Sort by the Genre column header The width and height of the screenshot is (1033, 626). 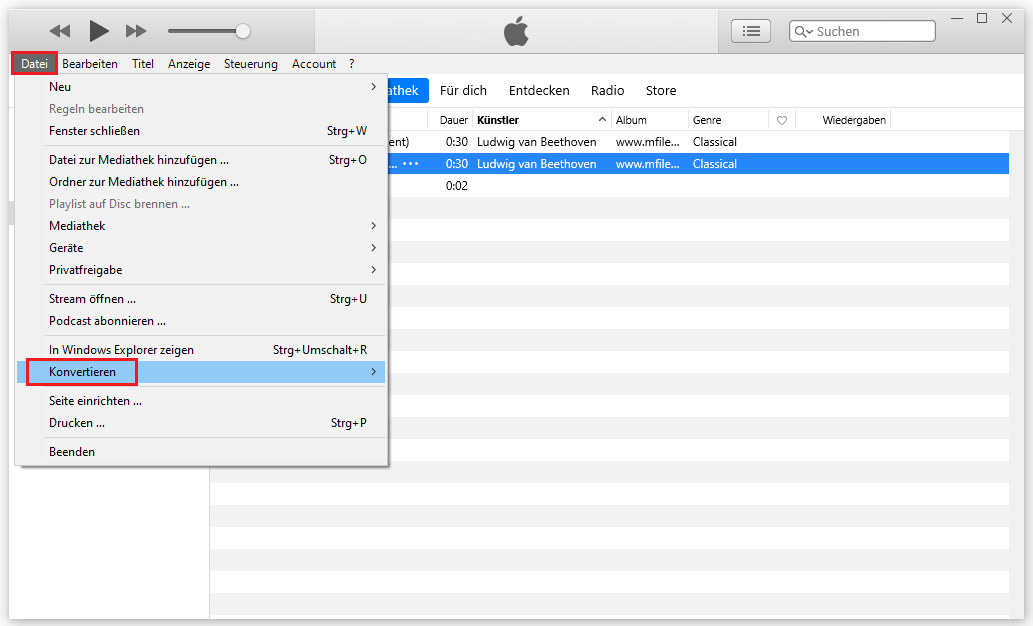coord(707,120)
